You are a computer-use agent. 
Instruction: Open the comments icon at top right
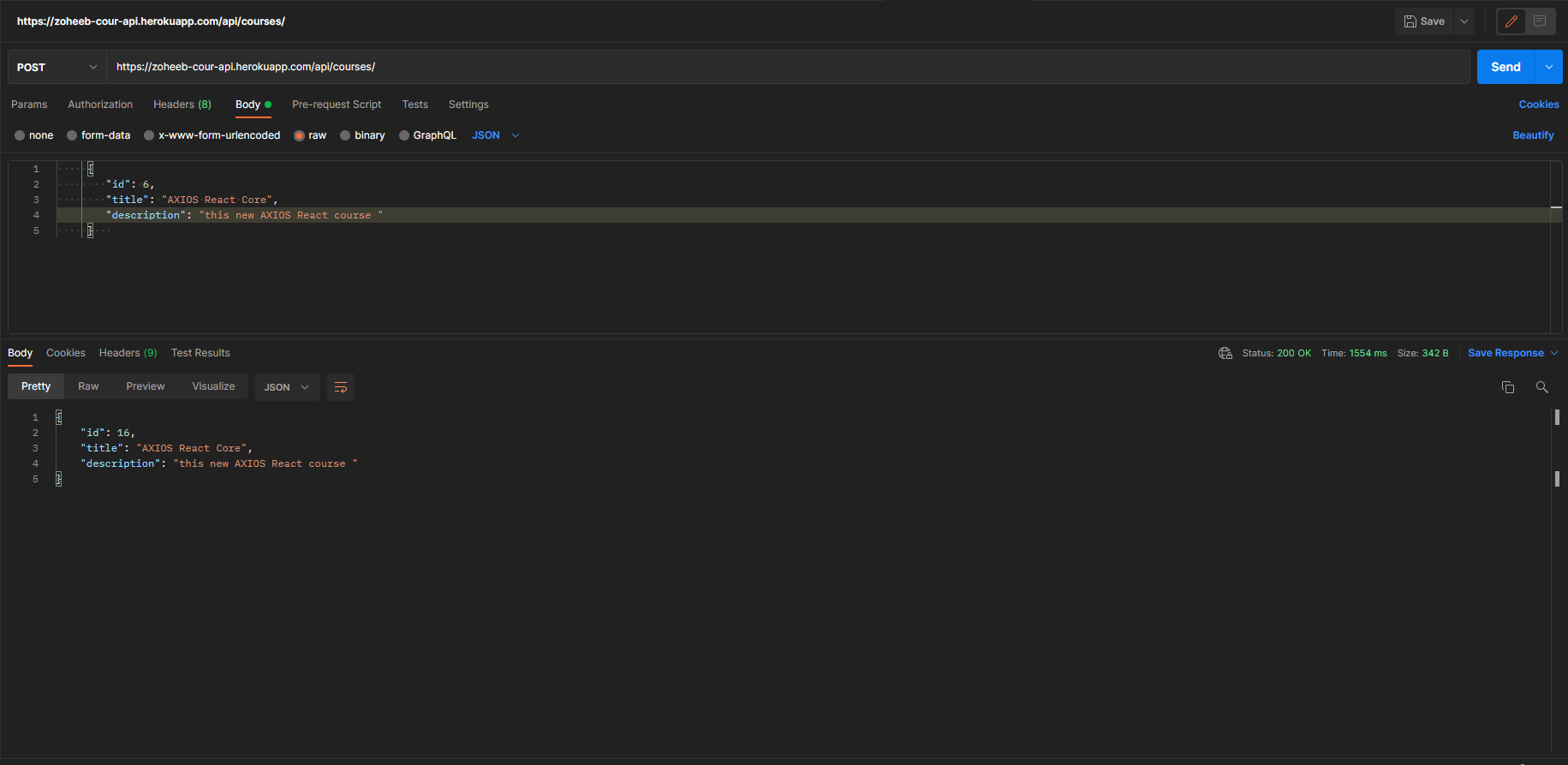tap(1540, 21)
